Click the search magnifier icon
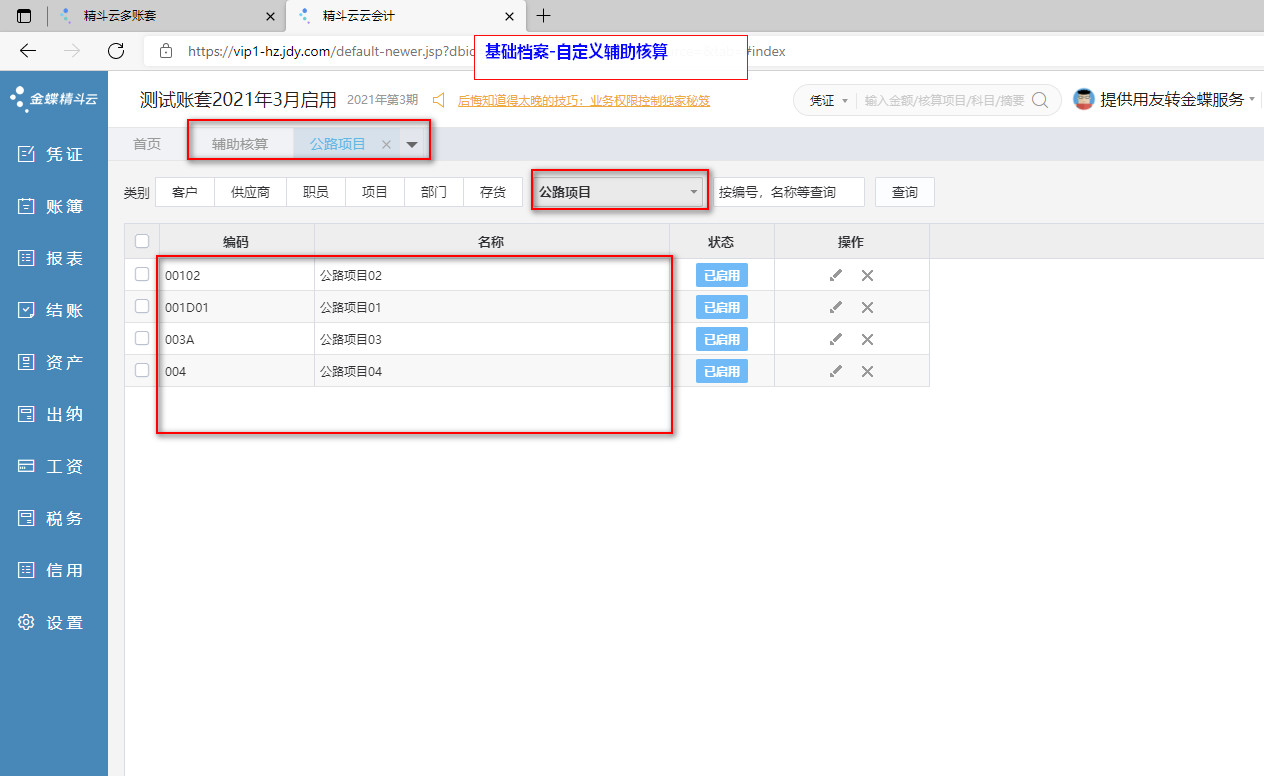The image size is (1264, 776). 1040,100
